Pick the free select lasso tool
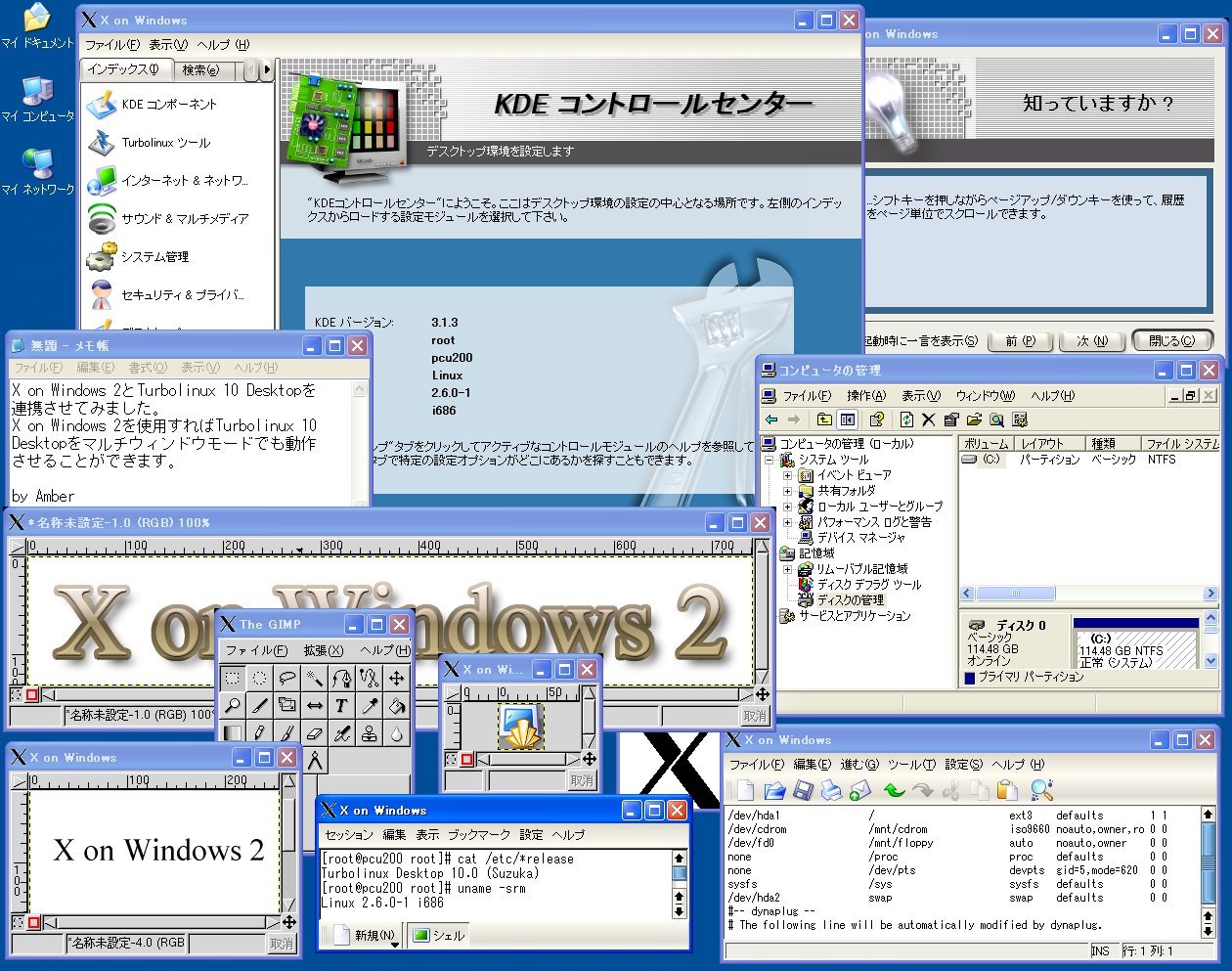 [286, 677]
